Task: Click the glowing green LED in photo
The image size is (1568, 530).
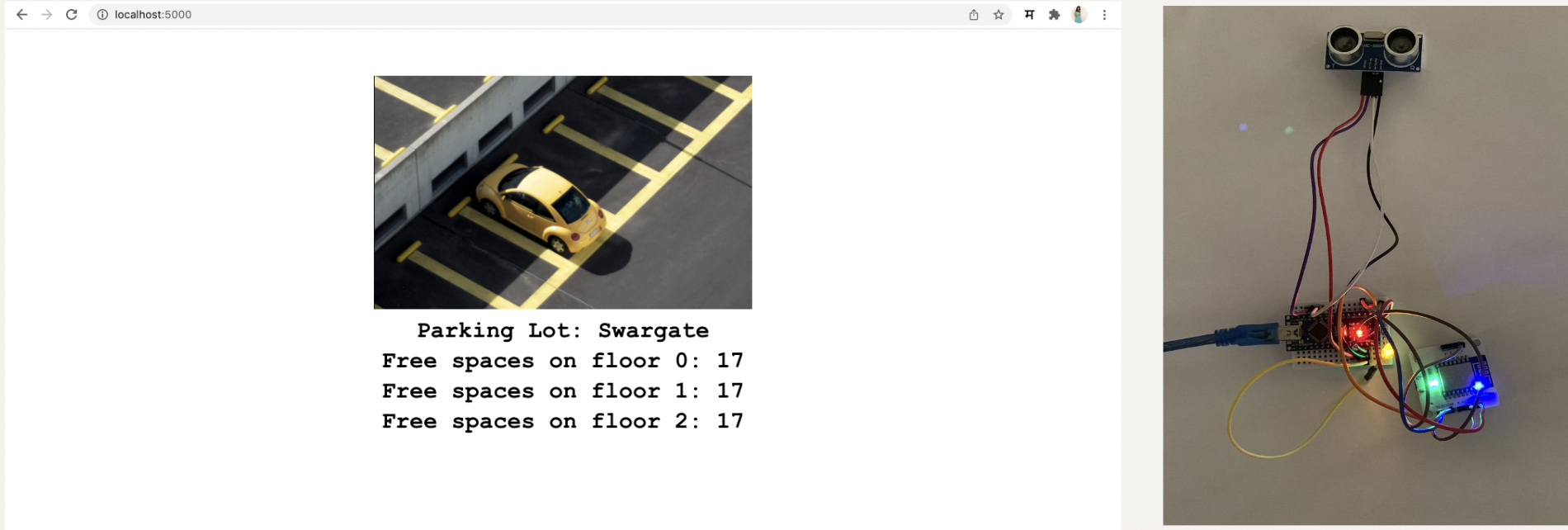Action: (1432, 384)
